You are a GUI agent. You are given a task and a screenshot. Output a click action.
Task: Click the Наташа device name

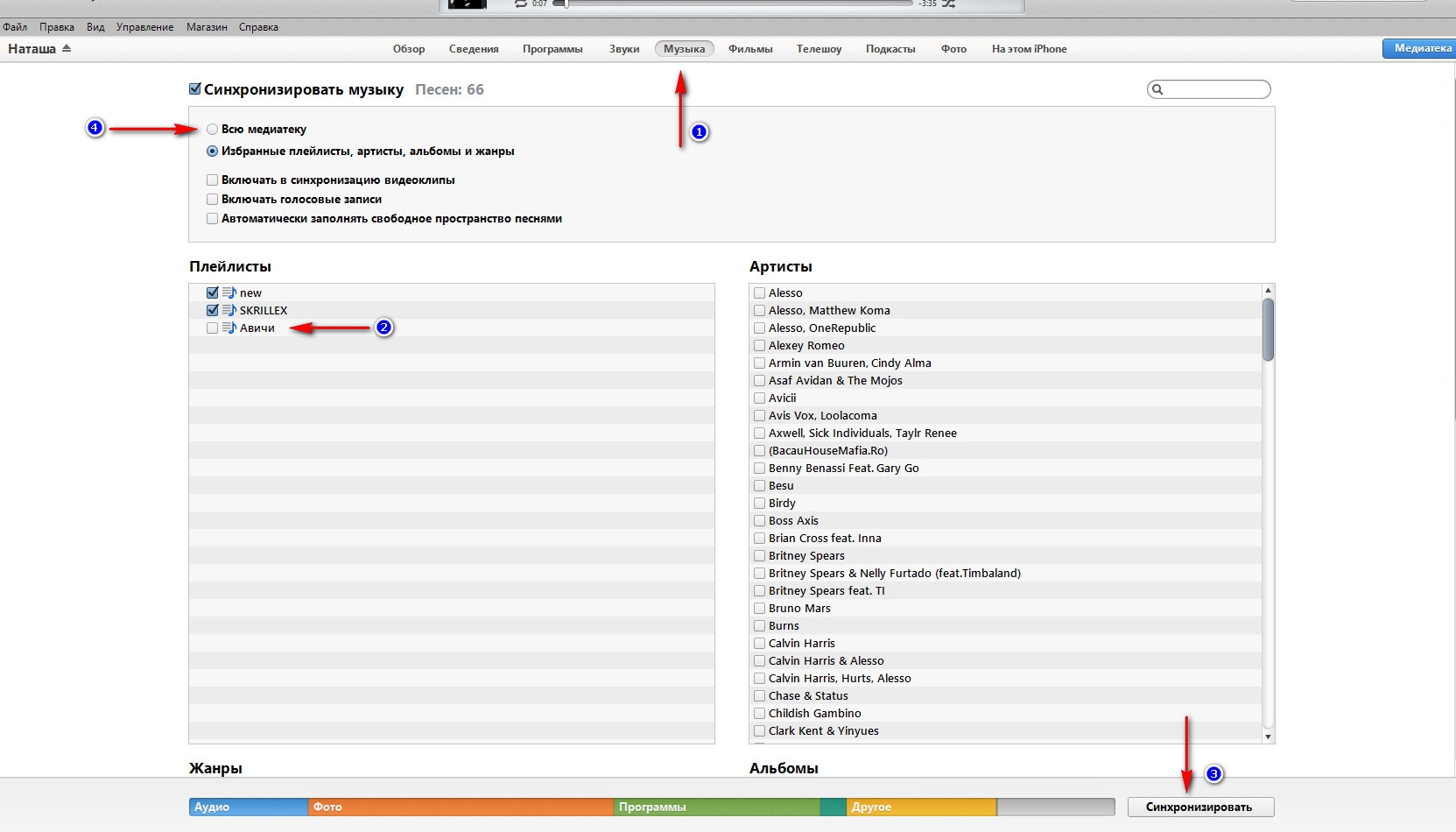32,49
